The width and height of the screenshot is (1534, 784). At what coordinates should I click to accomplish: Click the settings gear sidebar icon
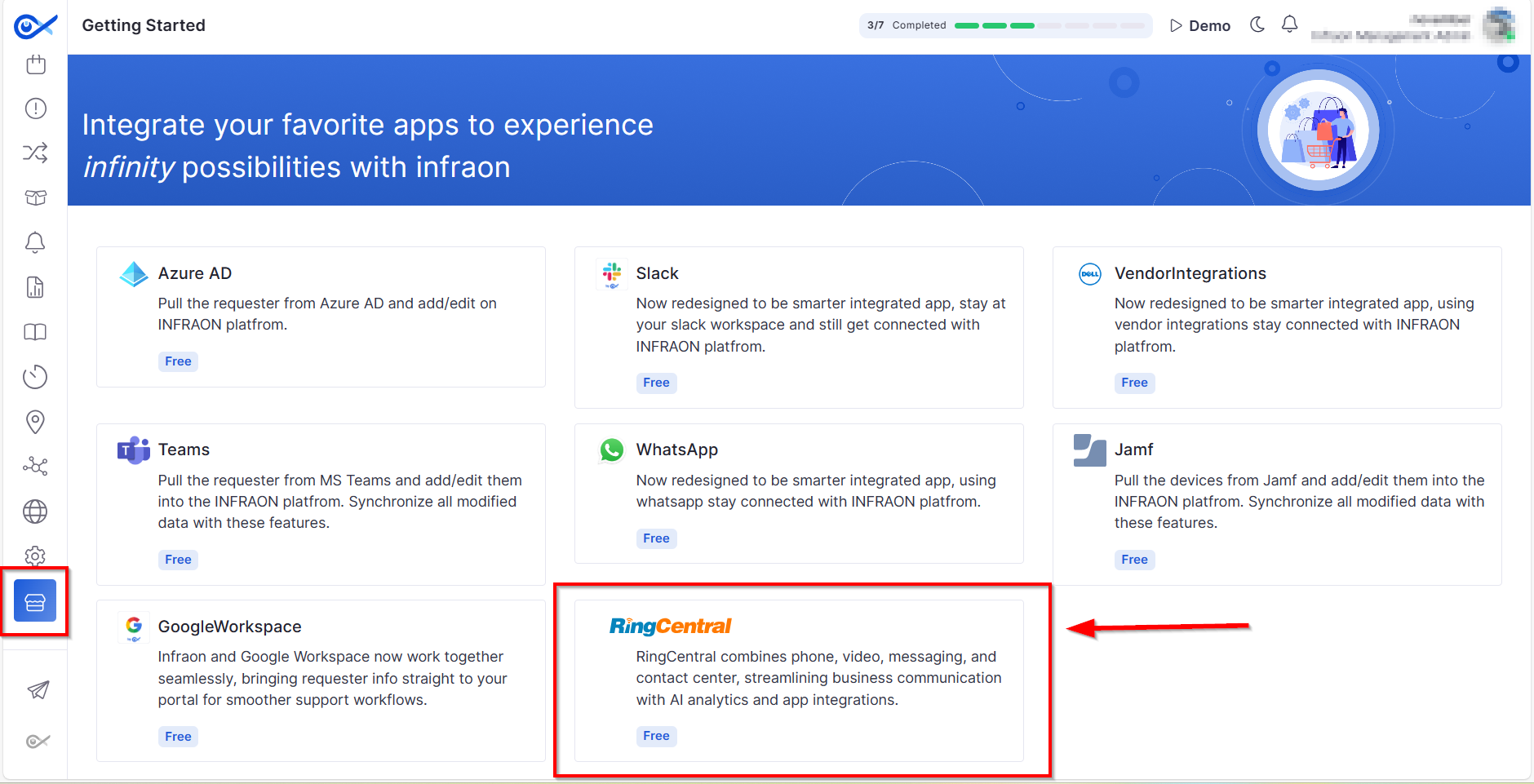point(35,556)
